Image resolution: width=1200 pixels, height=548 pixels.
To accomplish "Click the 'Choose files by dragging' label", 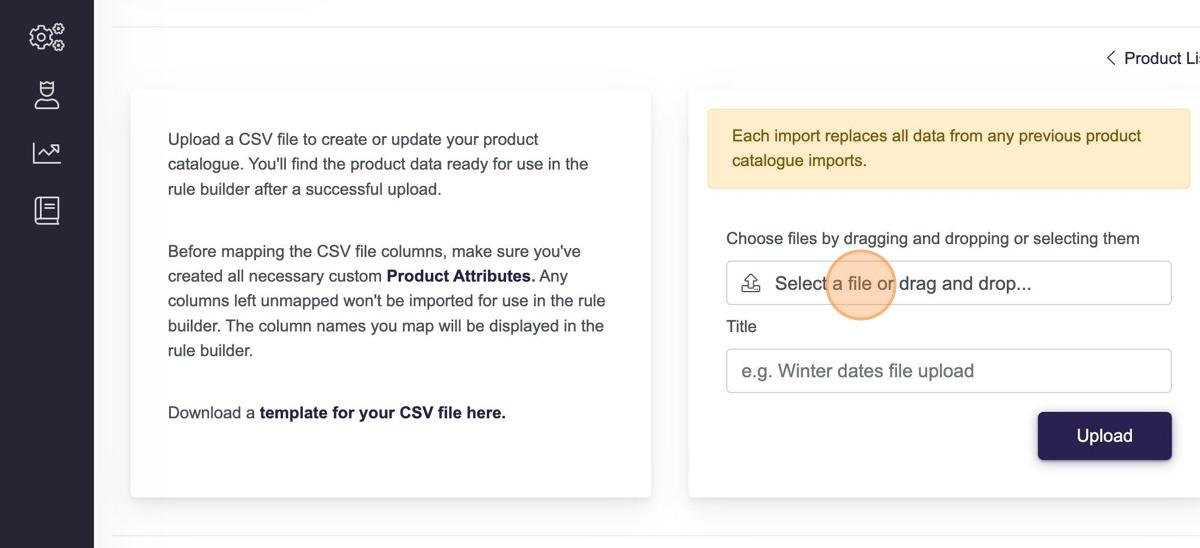I will 932,239.
